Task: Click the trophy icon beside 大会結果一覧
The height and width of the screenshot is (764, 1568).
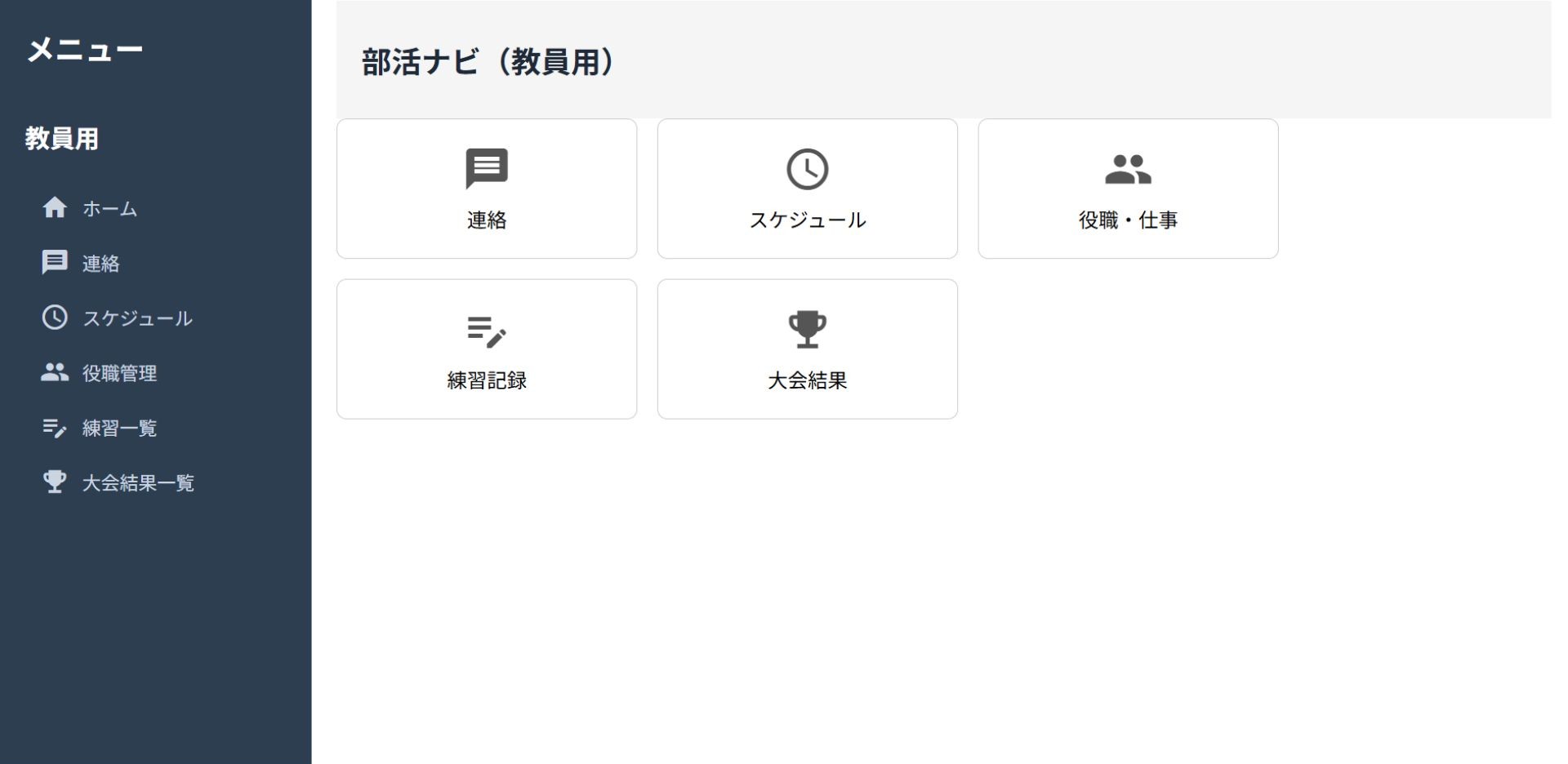Action: (x=55, y=482)
